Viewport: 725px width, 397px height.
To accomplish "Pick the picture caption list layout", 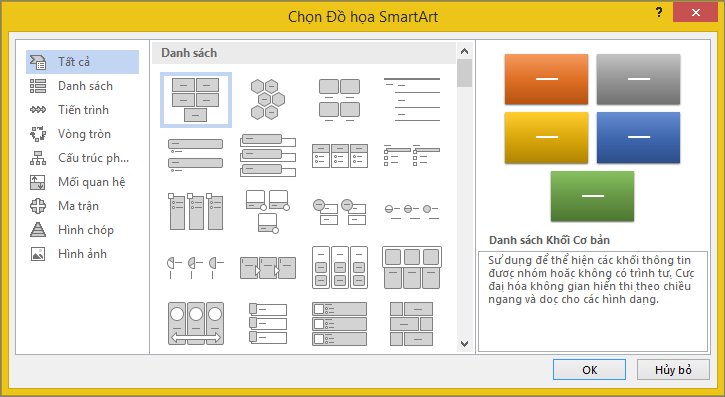I will point(339,100).
